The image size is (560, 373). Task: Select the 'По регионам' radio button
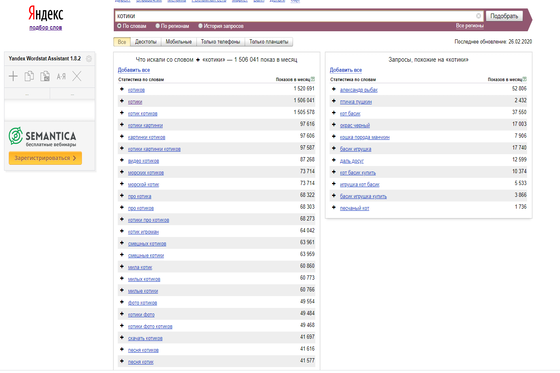coord(158,26)
